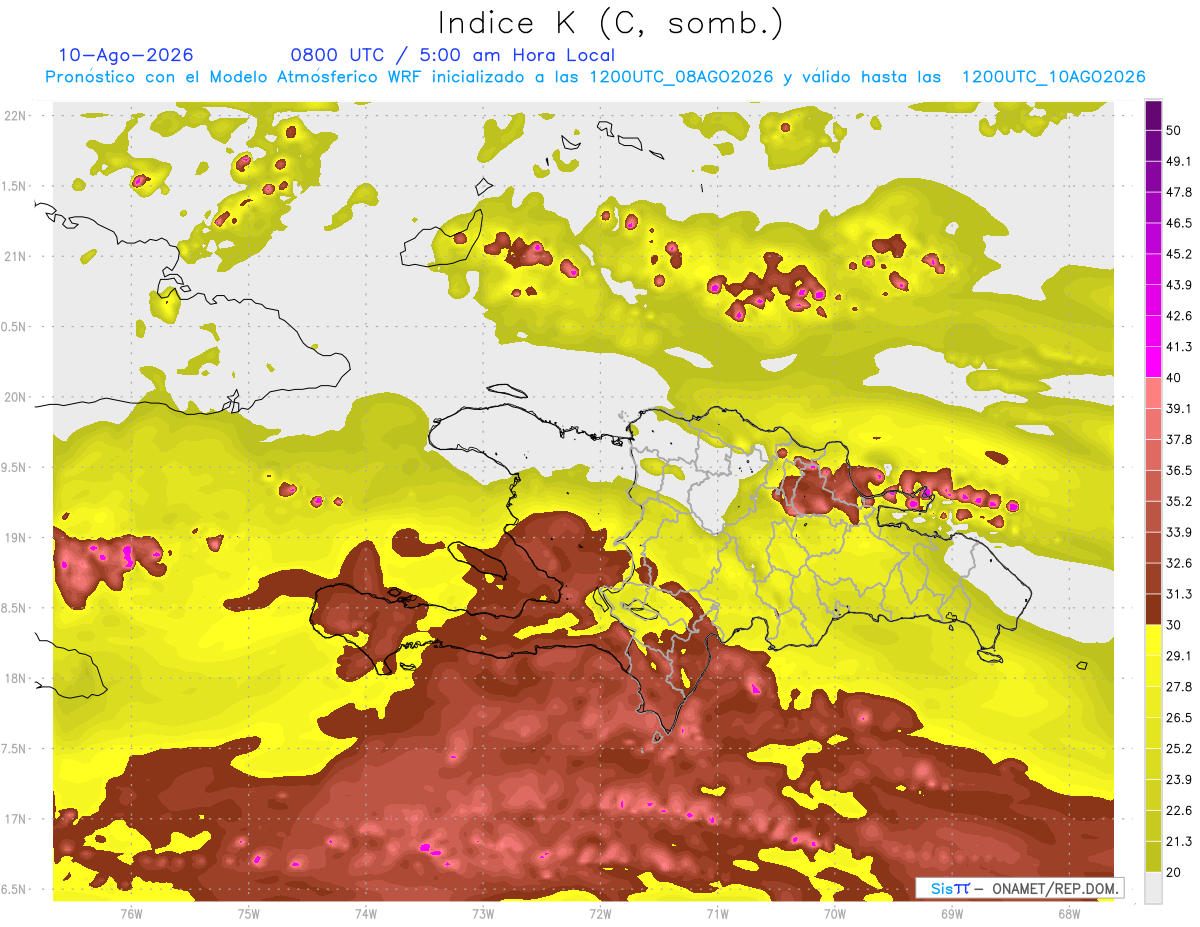1200x927 pixels.
Task: Click "0800 UTC / 5:00 am Hora Local" text
Action: (x=452, y=55)
